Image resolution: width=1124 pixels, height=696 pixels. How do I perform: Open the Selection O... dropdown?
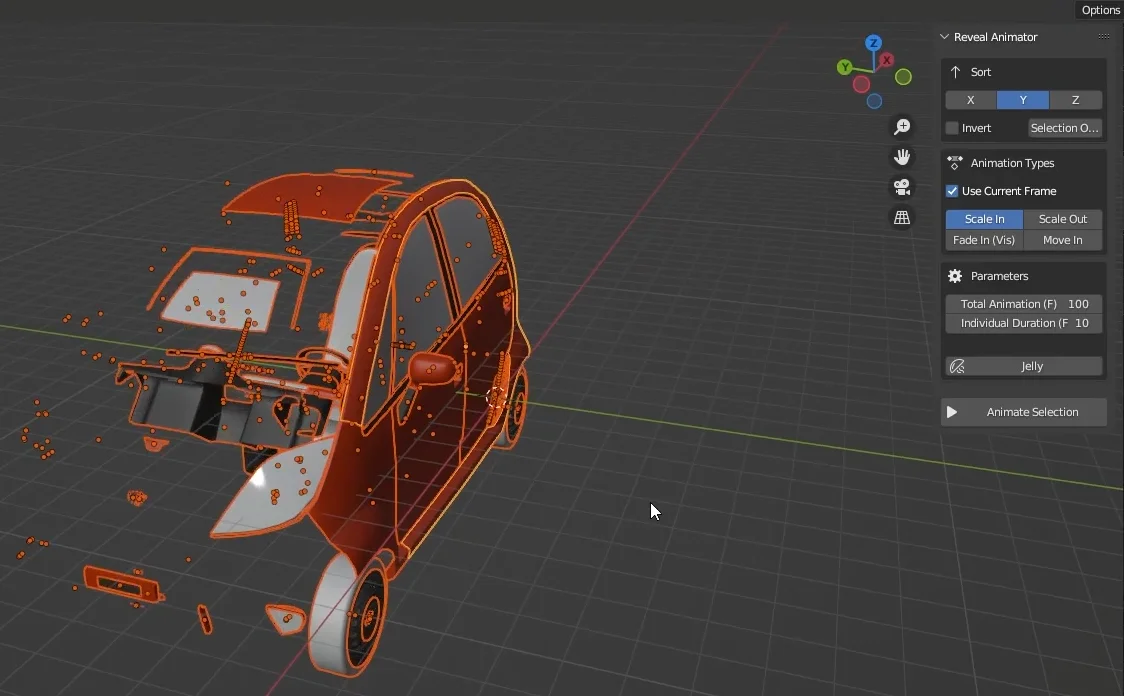point(1063,127)
